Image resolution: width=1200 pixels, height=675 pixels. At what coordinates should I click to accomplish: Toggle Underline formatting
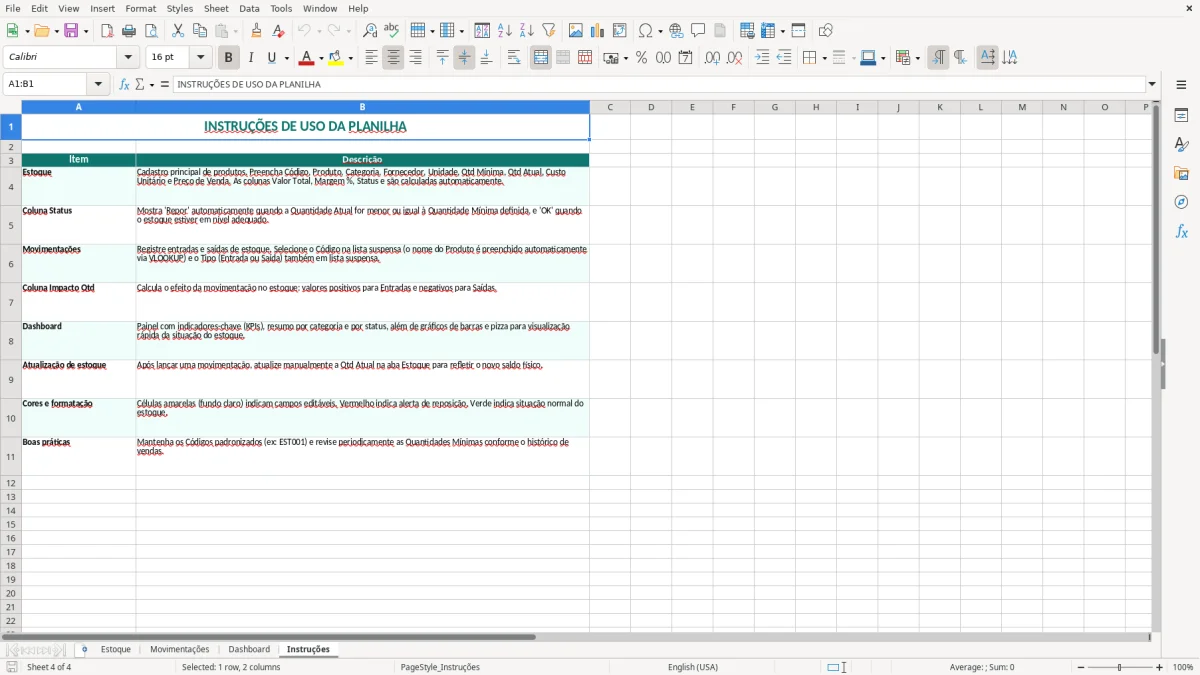[x=271, y=58]
